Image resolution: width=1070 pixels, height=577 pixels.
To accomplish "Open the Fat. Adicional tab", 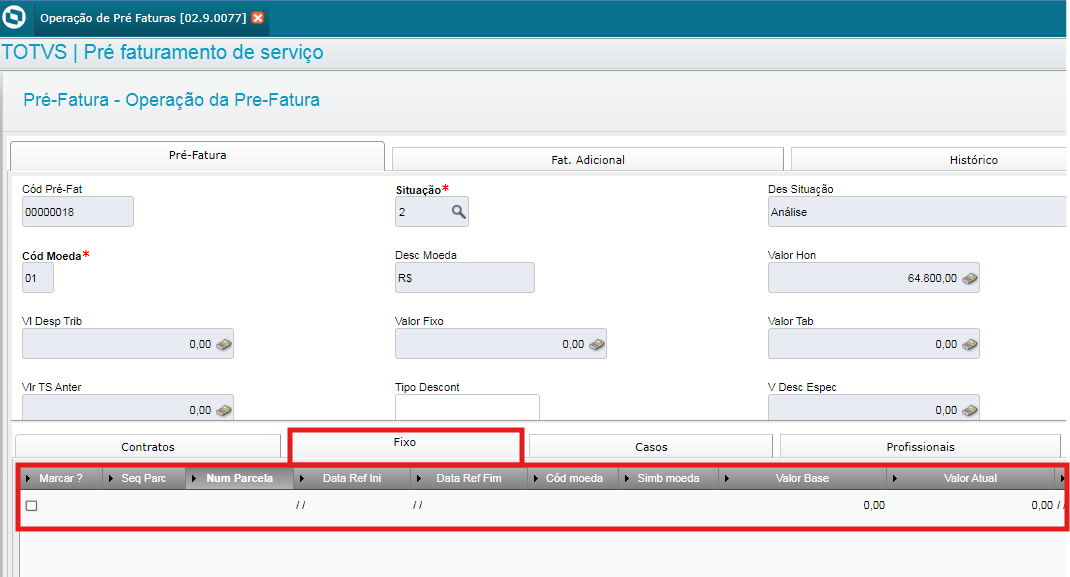I will coord(588,160).
